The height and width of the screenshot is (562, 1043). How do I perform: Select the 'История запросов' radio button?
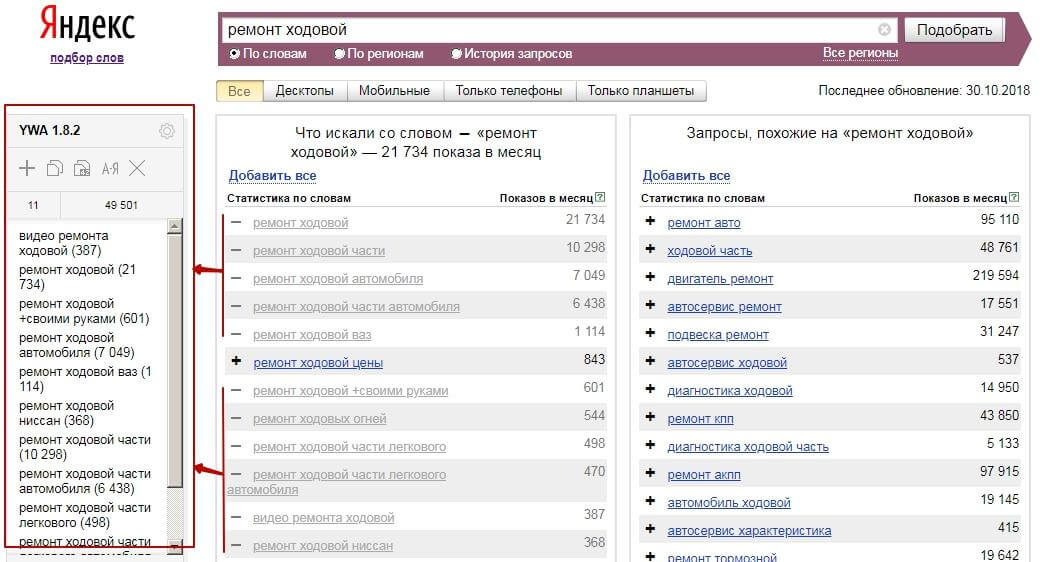click(457, 54)
